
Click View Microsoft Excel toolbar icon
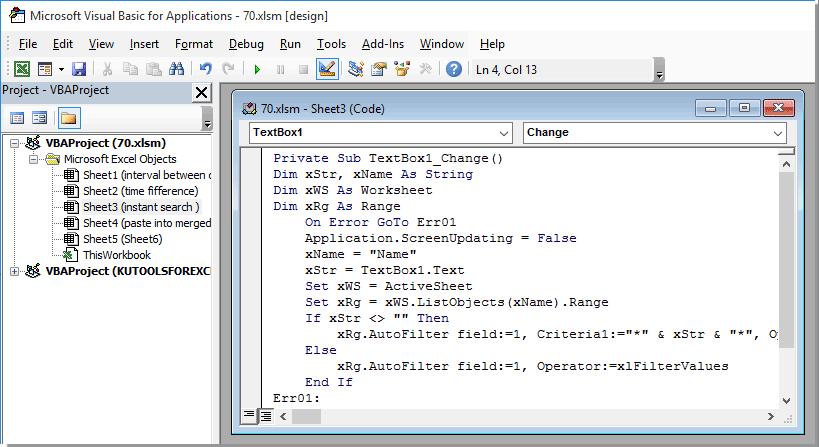(x=22, y=69)
